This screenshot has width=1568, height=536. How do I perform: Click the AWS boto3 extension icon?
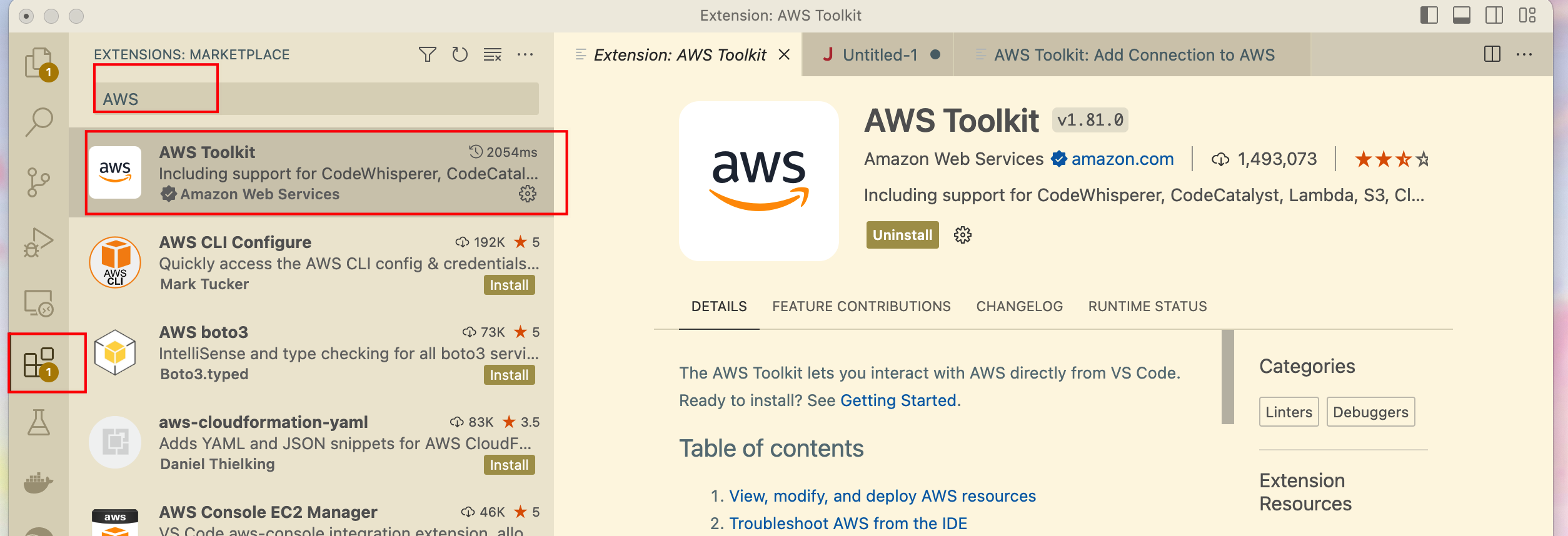pyautogui.click(x=115, y=352)
